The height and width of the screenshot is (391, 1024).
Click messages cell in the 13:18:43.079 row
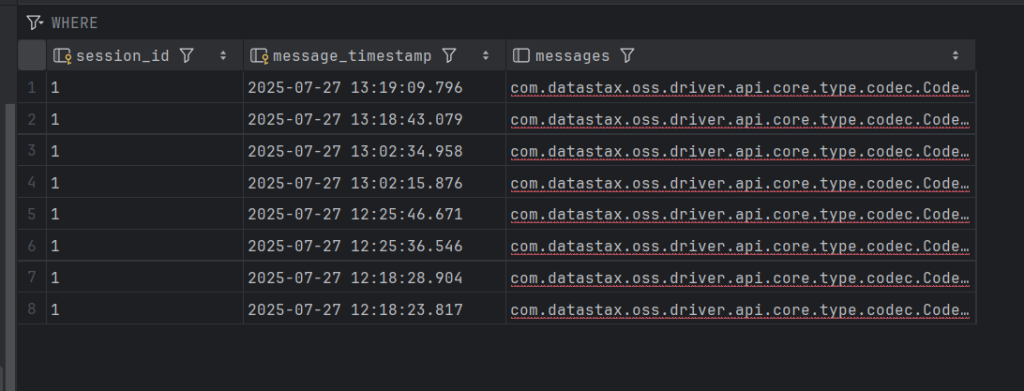click(741, 119)
